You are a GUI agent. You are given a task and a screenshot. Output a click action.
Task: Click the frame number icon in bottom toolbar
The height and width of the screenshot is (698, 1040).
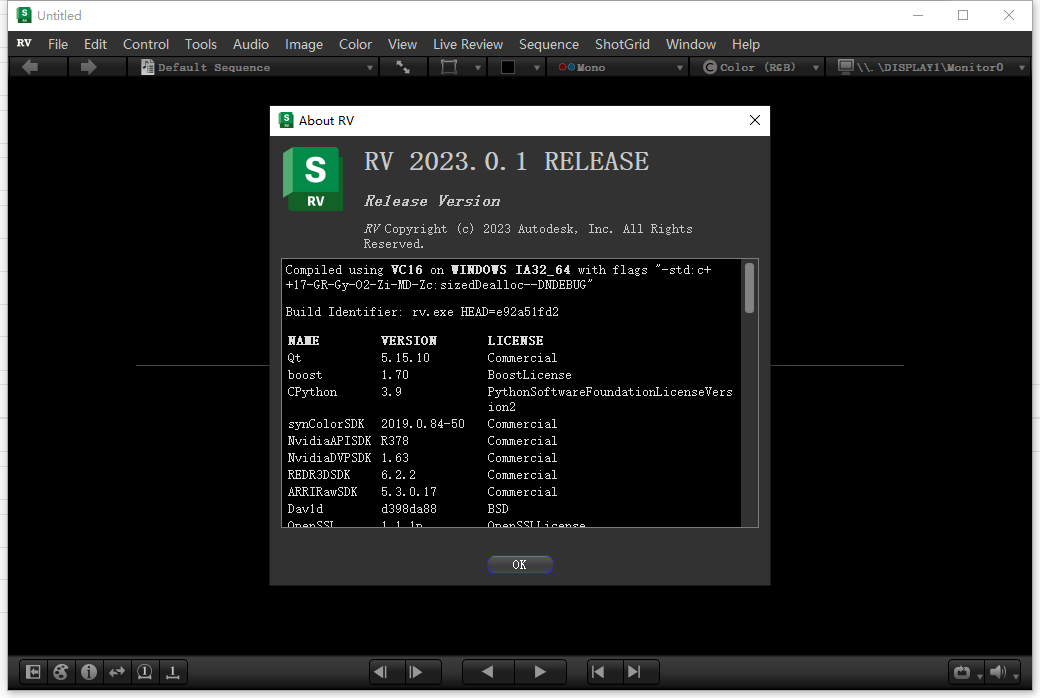pos(144,672)
